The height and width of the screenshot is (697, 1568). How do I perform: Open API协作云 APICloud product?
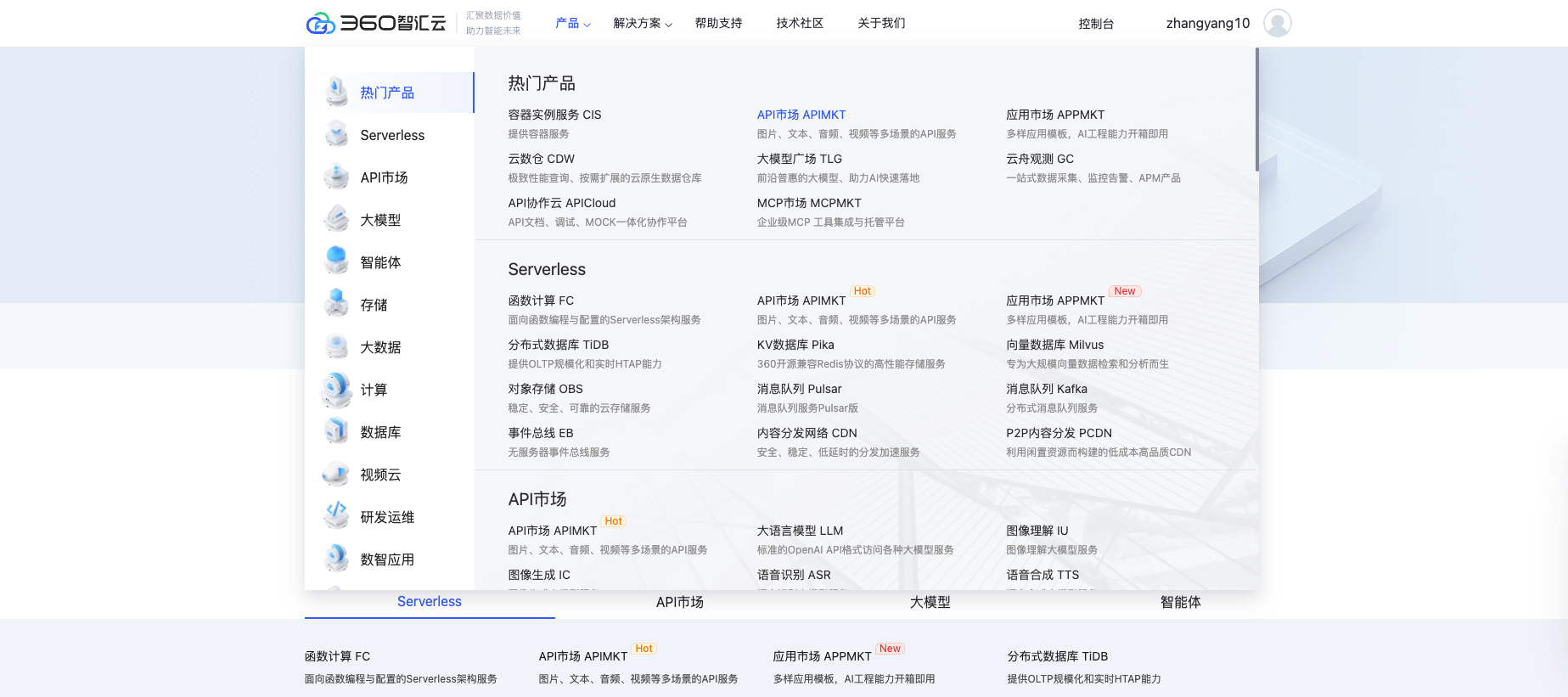(562, 203)
